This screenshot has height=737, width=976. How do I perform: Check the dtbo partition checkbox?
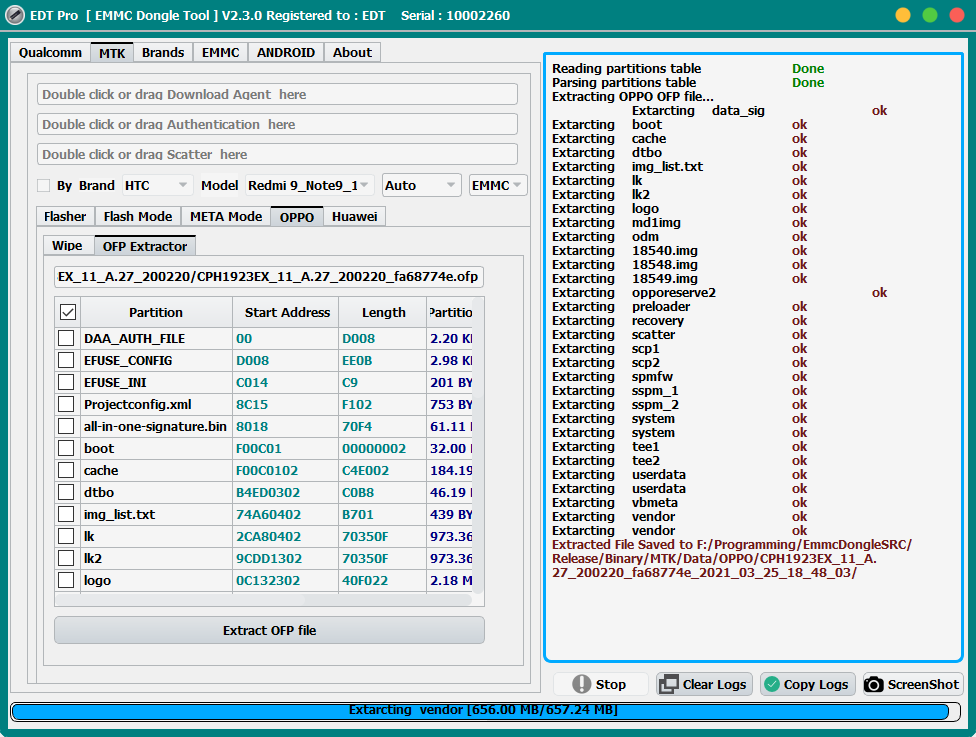[x=66, y=492]
